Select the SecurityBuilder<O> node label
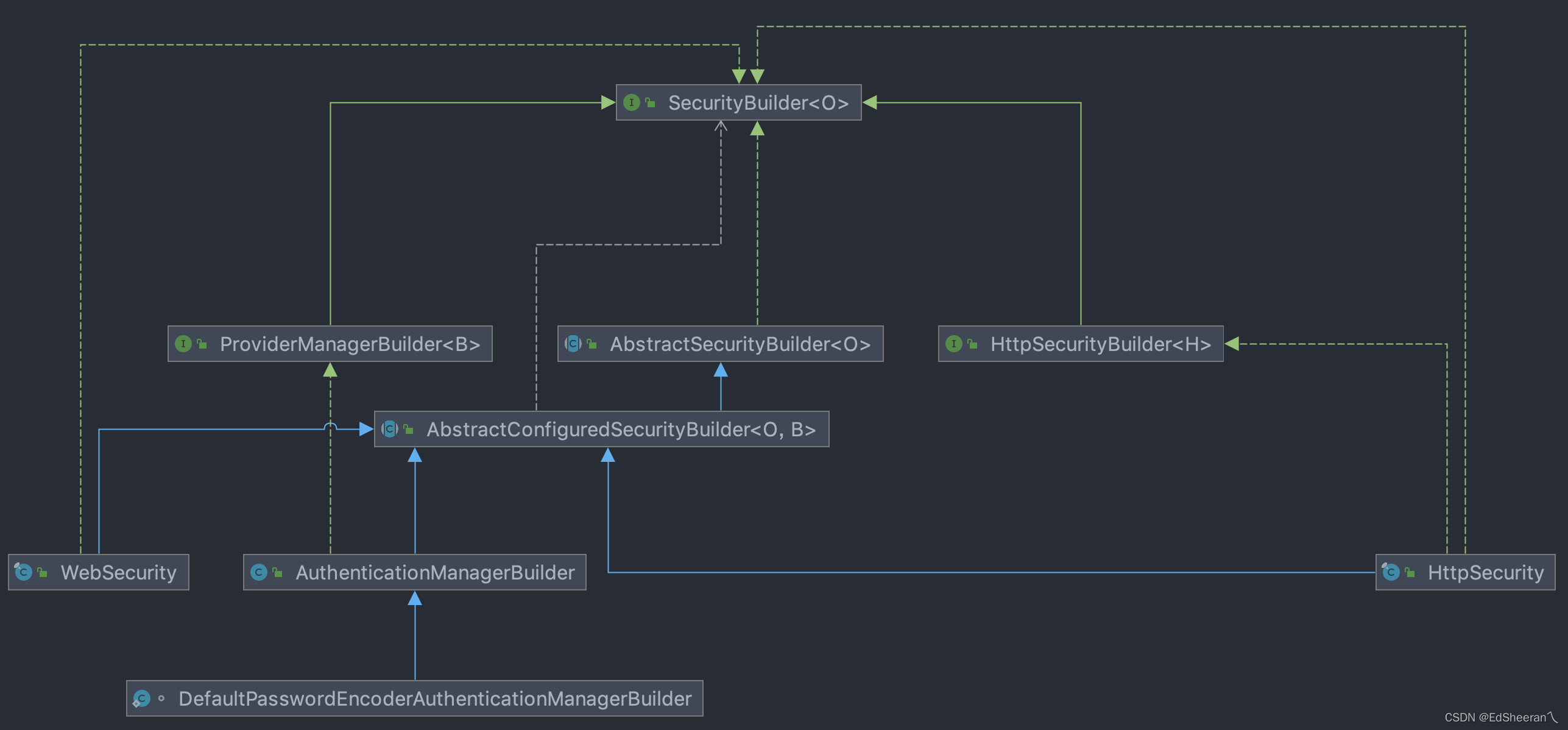1568x730 pixels. click(758, 102)
